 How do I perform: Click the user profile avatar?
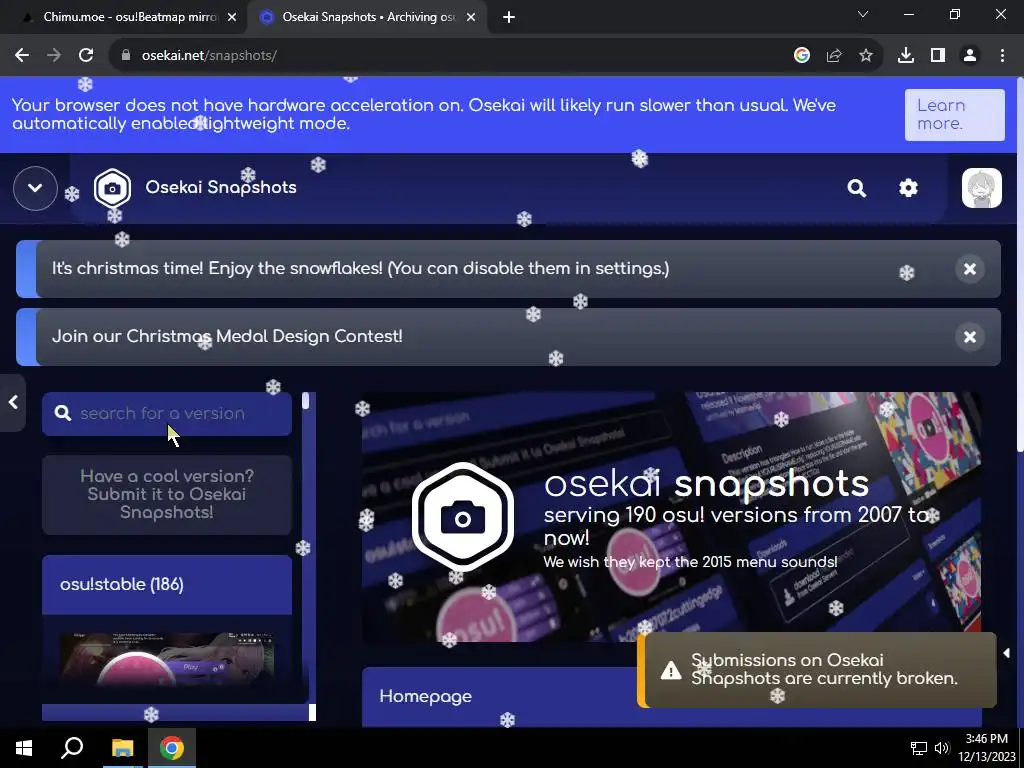click(982, 188)
